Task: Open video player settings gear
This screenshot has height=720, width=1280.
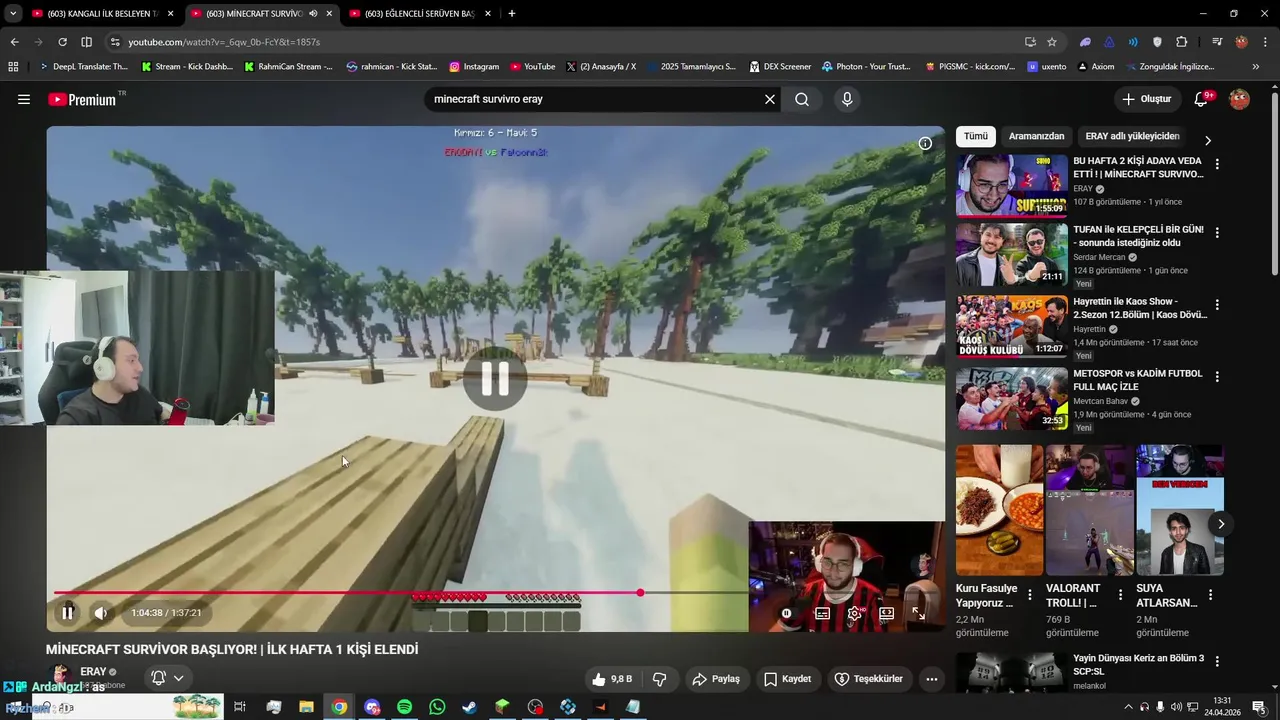Action: 854,613
